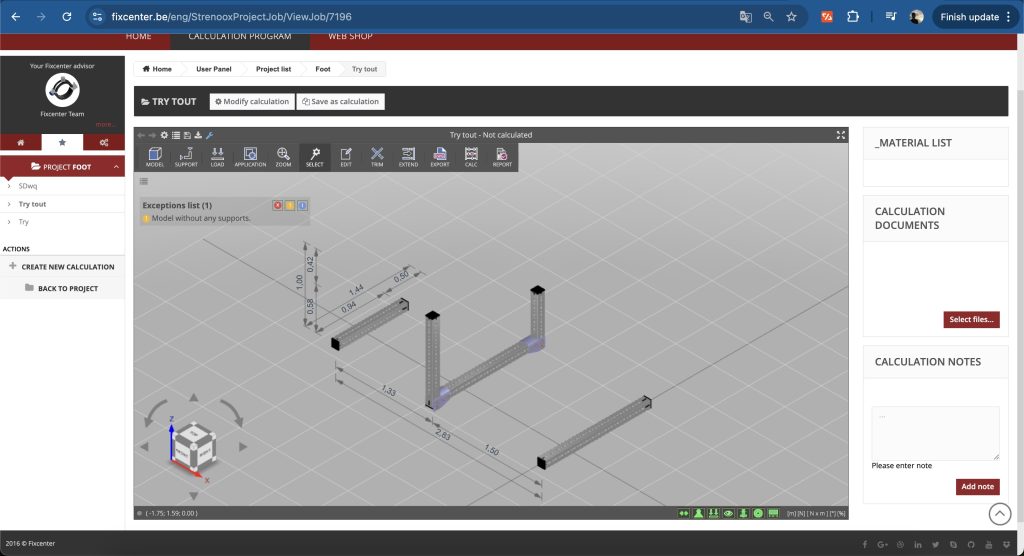Toggle the eye visibility icon in status bar
The width and height of the screenshot is (1024, 556).
[729, 513]
